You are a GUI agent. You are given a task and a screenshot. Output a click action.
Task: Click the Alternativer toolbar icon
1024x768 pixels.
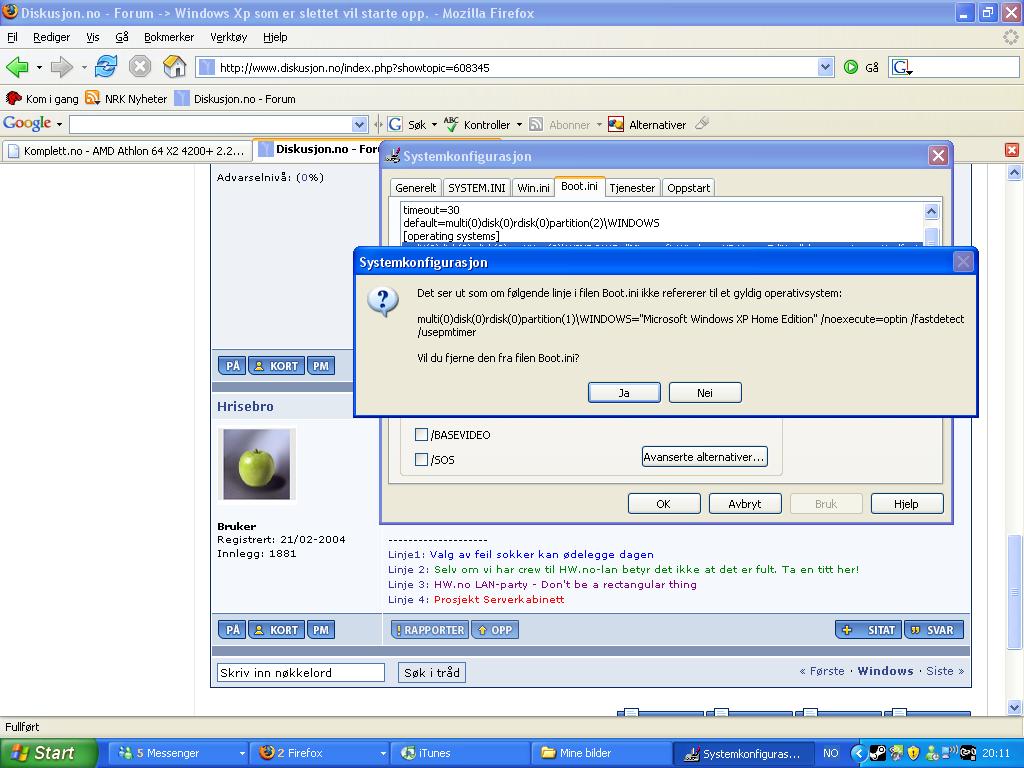click(616, 124)
